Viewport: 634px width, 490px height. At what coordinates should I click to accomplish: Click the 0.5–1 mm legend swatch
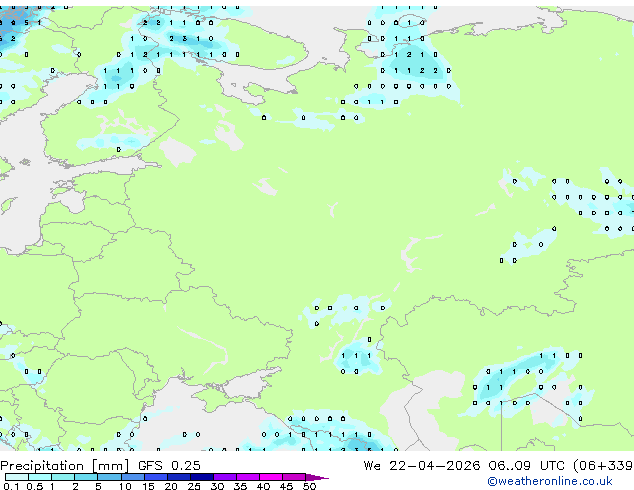(40, 477)
